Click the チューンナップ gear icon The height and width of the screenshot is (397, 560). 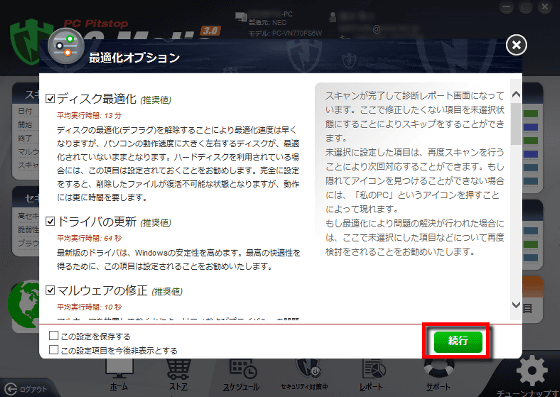pos(532,370)
